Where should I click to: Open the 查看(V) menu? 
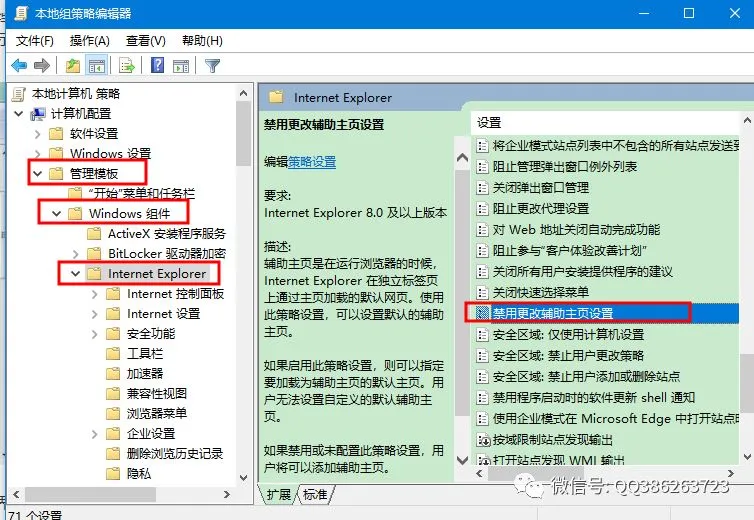(x=145, y=41)
